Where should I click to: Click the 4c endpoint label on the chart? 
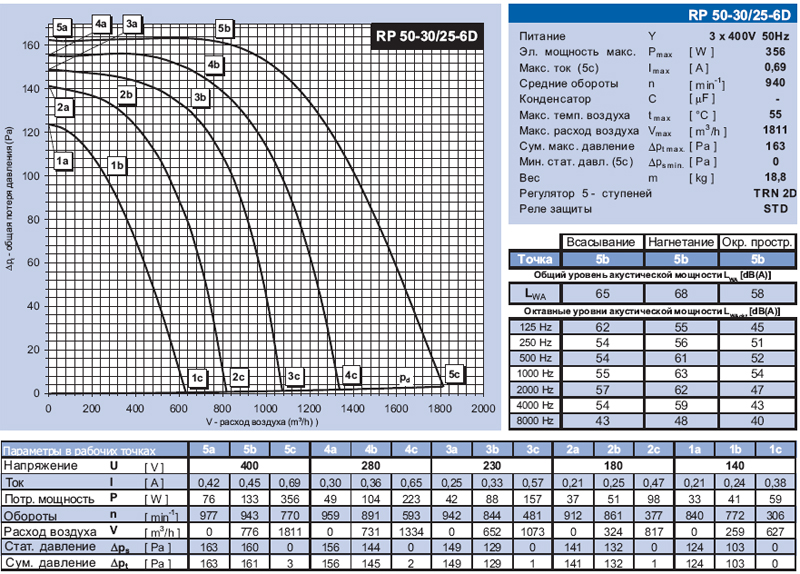tap(351, 375)
